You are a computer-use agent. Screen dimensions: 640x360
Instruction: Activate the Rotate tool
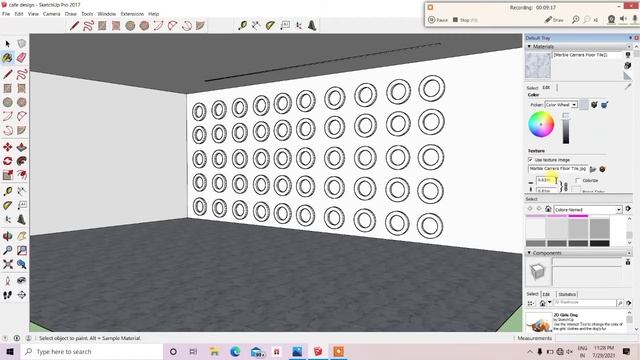coord(7,161)
